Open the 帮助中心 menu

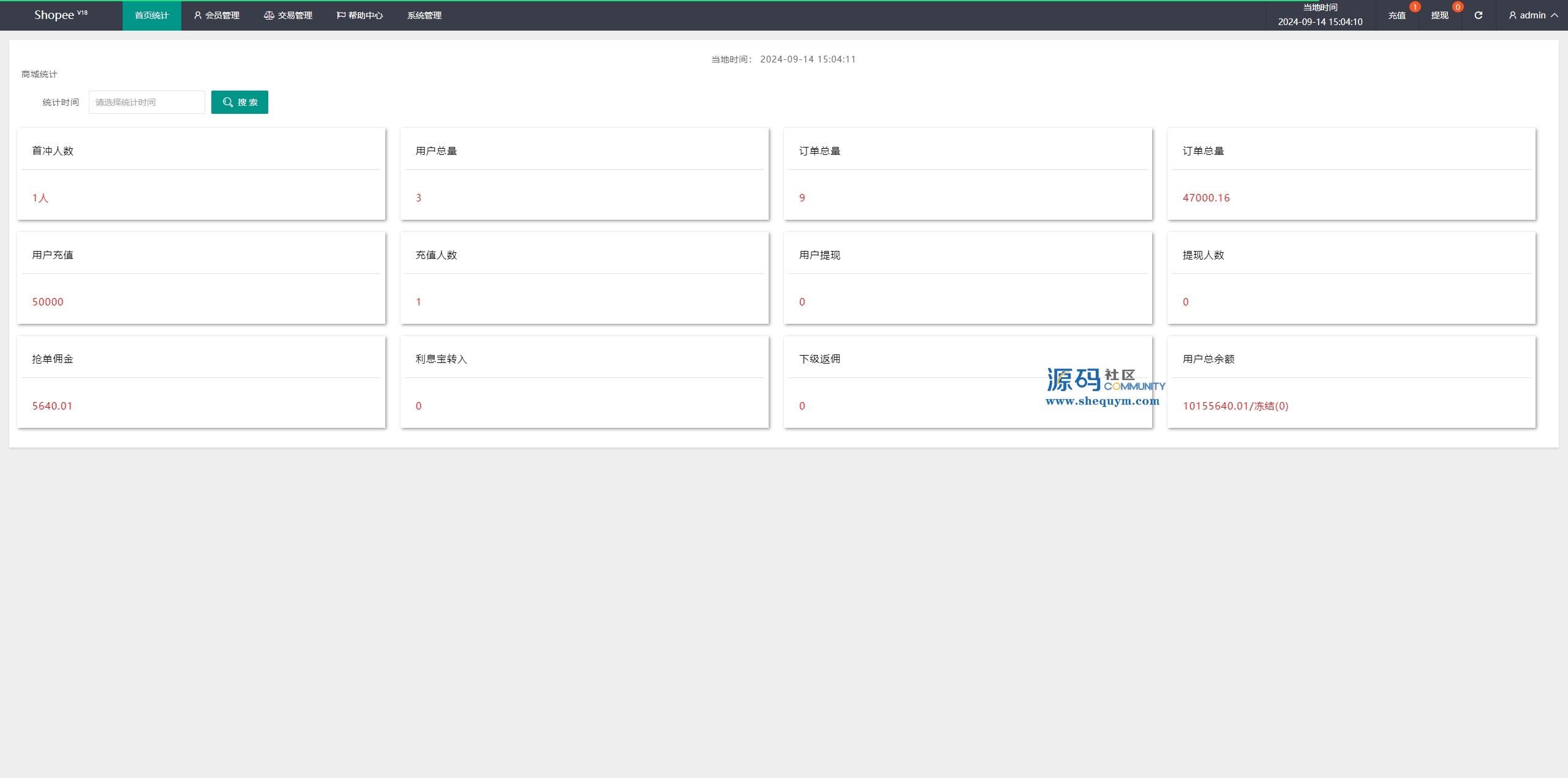coord(365,15)
